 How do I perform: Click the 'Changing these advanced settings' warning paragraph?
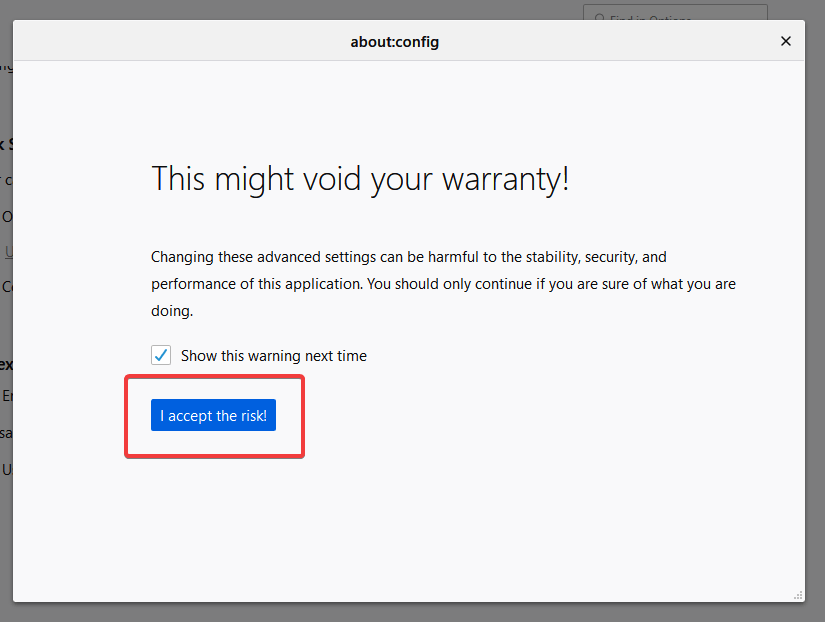tap(443, 284)
